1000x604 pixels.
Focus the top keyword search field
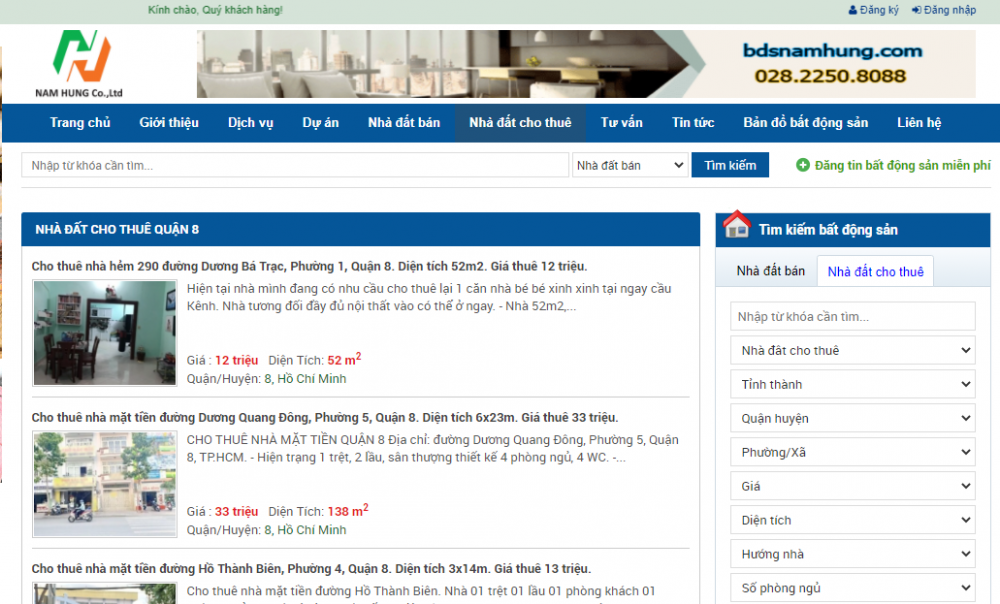point(295,165)
